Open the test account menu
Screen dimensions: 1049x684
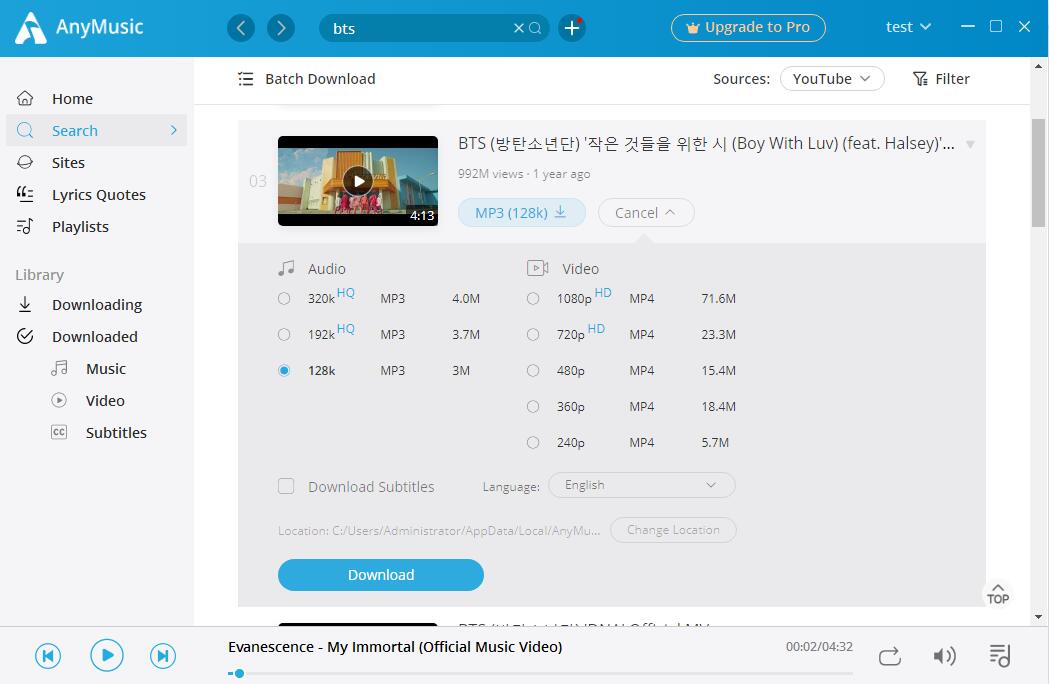click(x=908, y=27)
